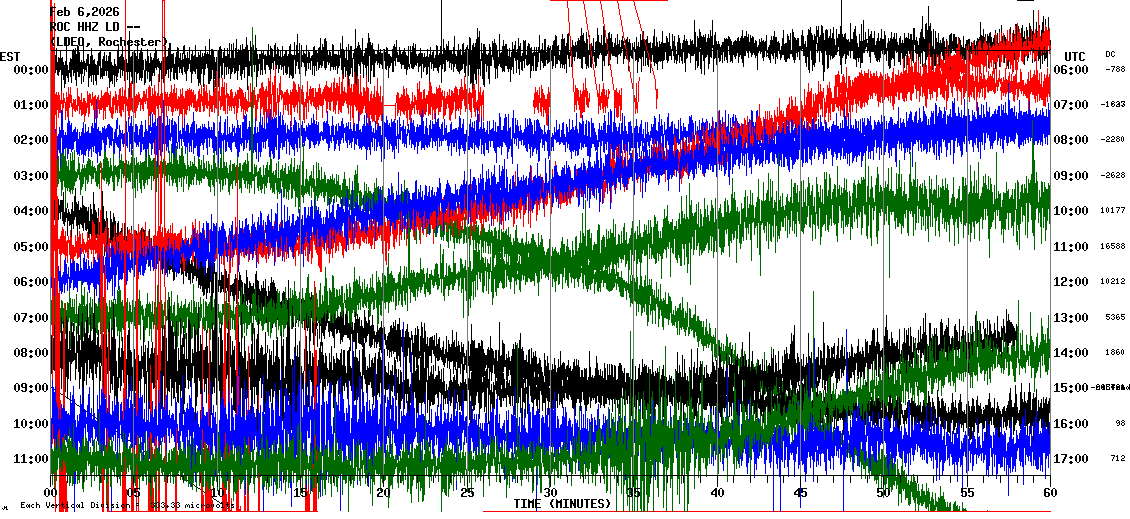Viewport: 1130px width, 519px height.
Task: Select the UTC 14:00 row label
Action: pyautogui.click(x=1071, y=352)
